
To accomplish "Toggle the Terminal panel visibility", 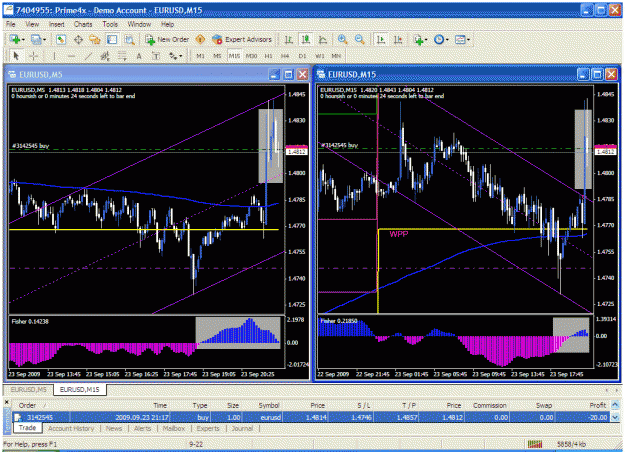I will click(x=112, y=39).
